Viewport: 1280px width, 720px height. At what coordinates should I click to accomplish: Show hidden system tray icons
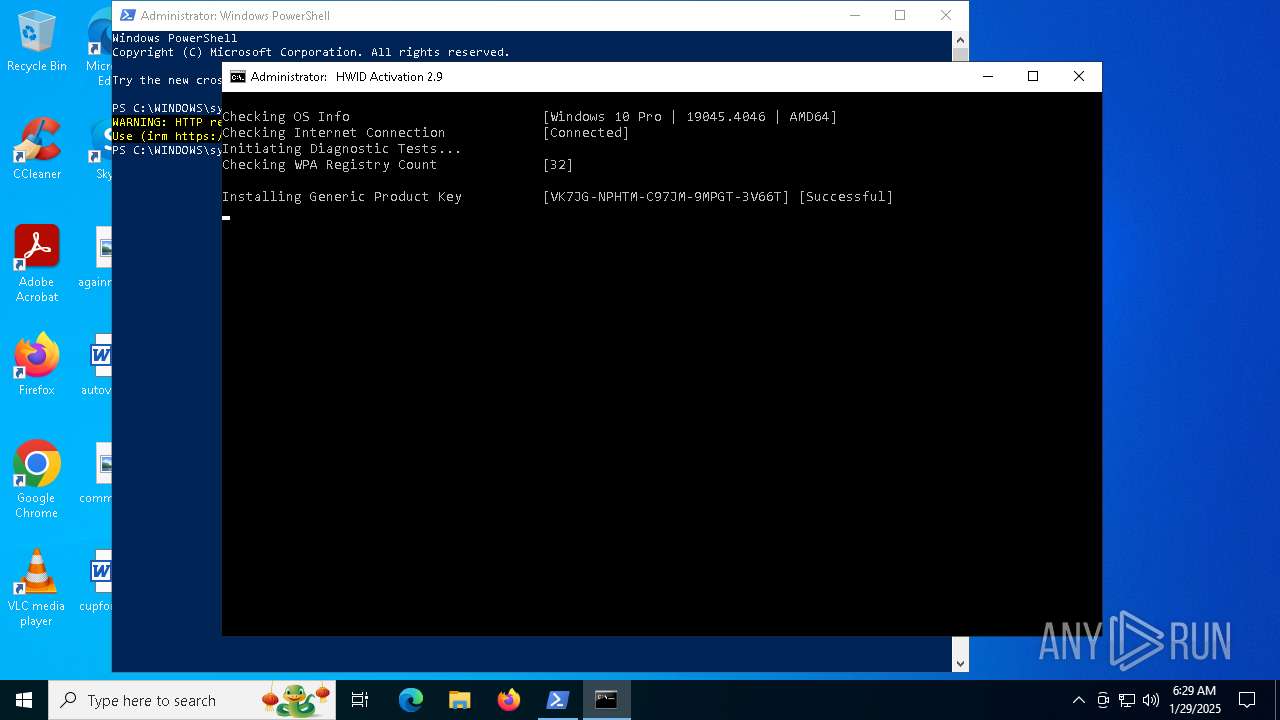1078,700
